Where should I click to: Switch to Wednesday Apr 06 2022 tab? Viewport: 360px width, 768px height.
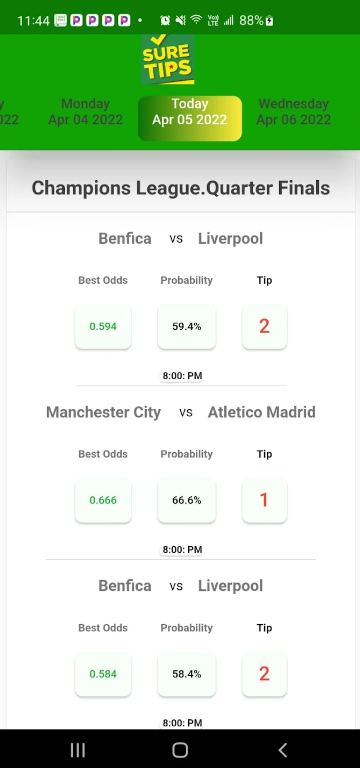coord(294,112)
